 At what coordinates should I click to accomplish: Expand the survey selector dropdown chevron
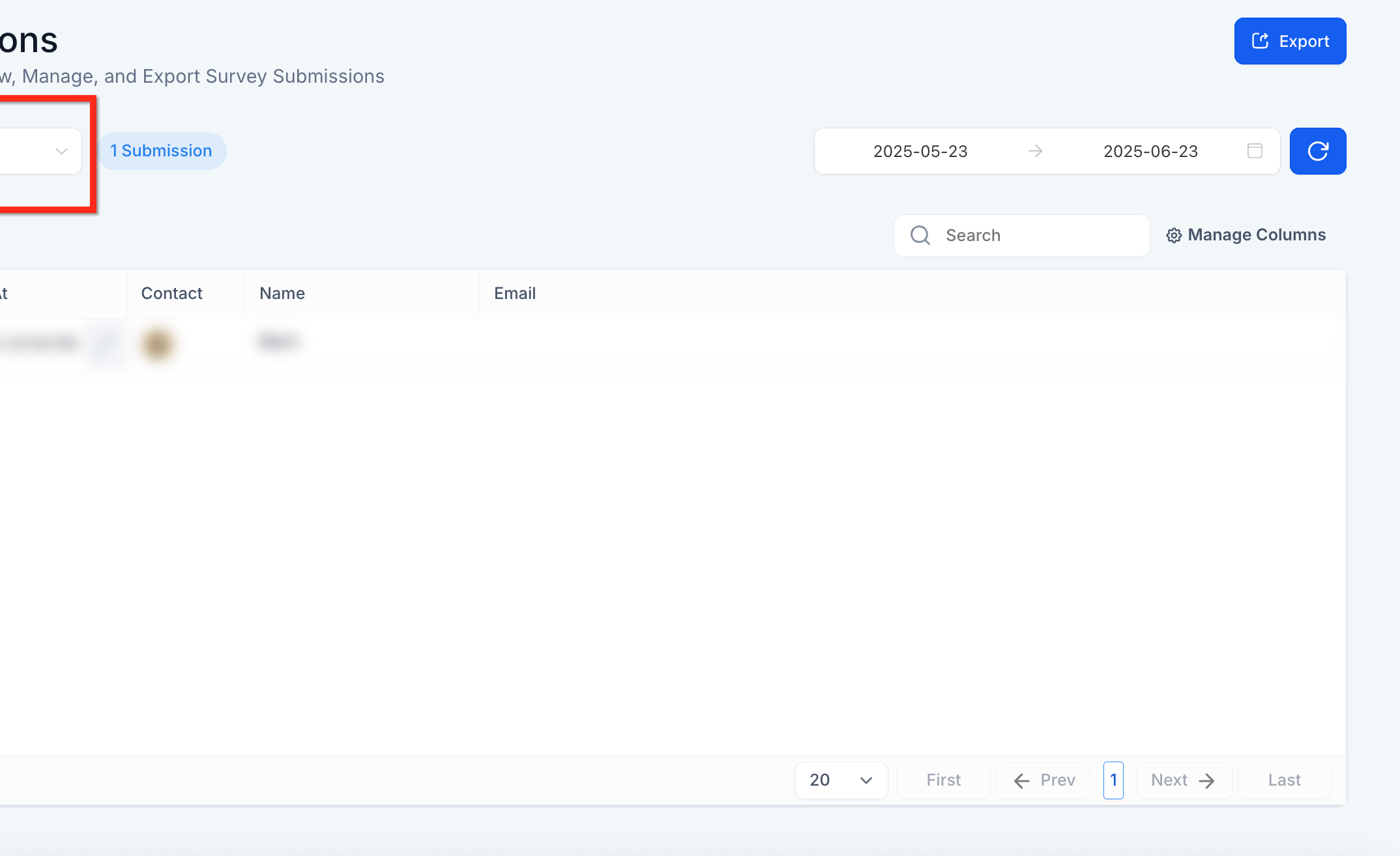(x=62, y=151)
